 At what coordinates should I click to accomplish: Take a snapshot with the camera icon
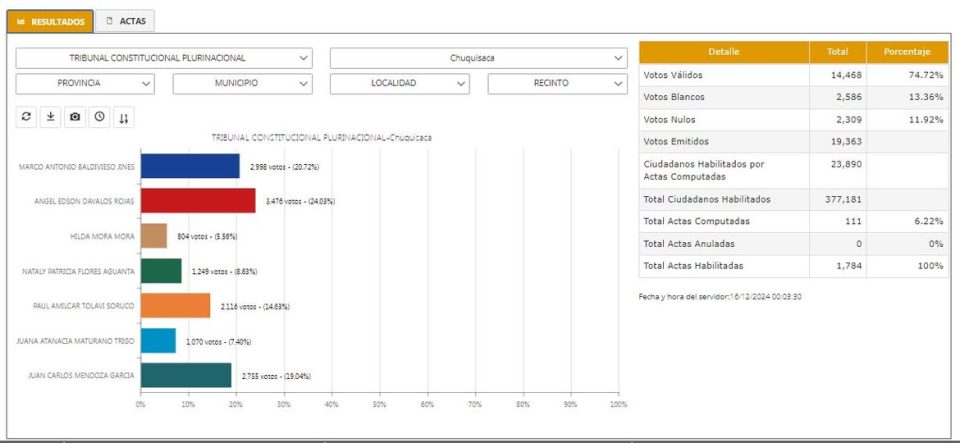point(75,117)
